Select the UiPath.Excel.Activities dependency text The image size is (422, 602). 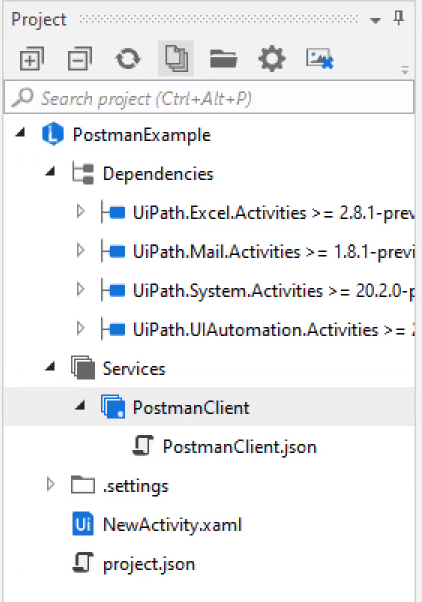pyautogui.click(x=273, y=213)
